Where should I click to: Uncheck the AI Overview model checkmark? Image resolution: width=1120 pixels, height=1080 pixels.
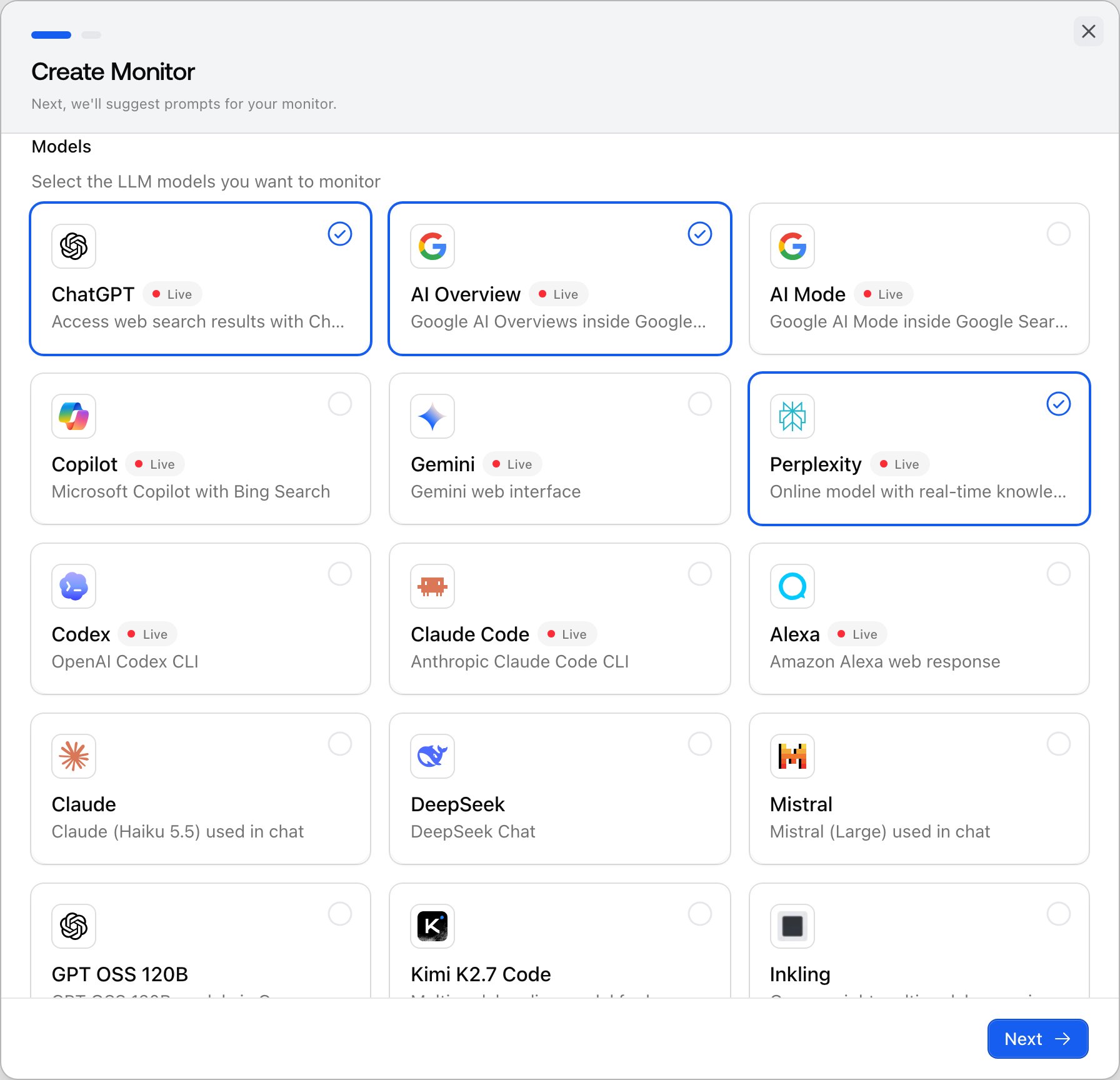(x=700, y=234)
